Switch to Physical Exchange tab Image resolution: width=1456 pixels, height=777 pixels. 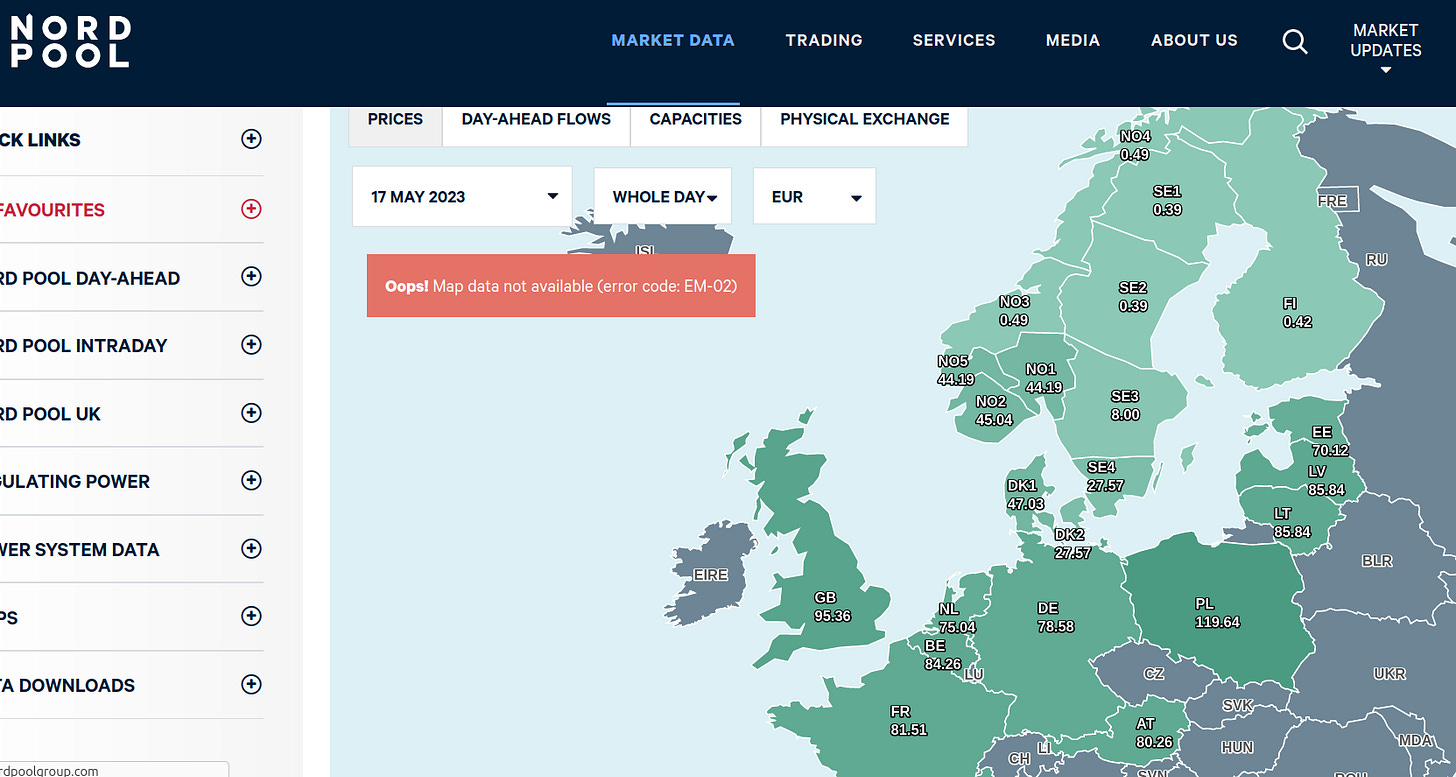click(865, 119)
